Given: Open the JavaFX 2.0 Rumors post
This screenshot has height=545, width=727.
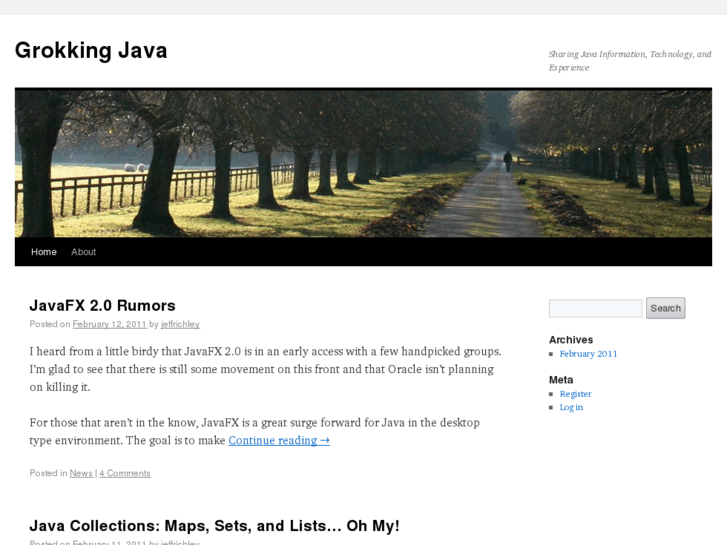Looking at the screenshot, I should click(x=102, y=305).
